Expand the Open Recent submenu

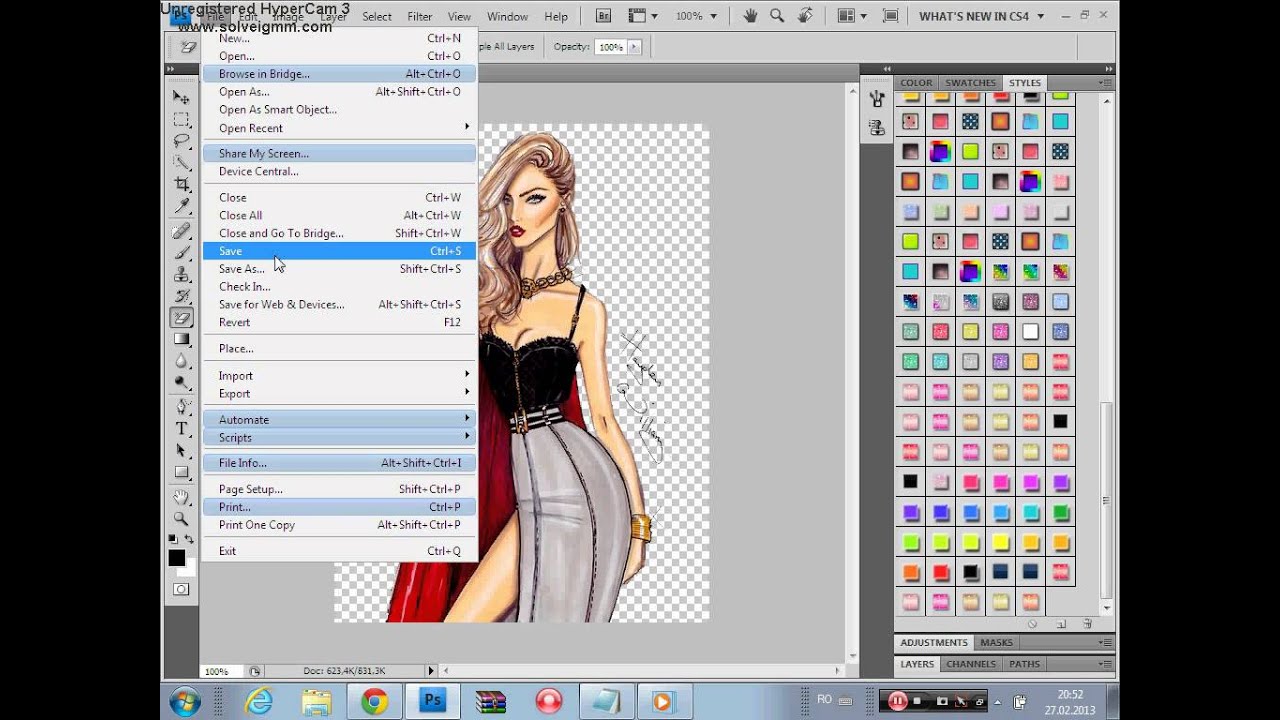point(339,128)
